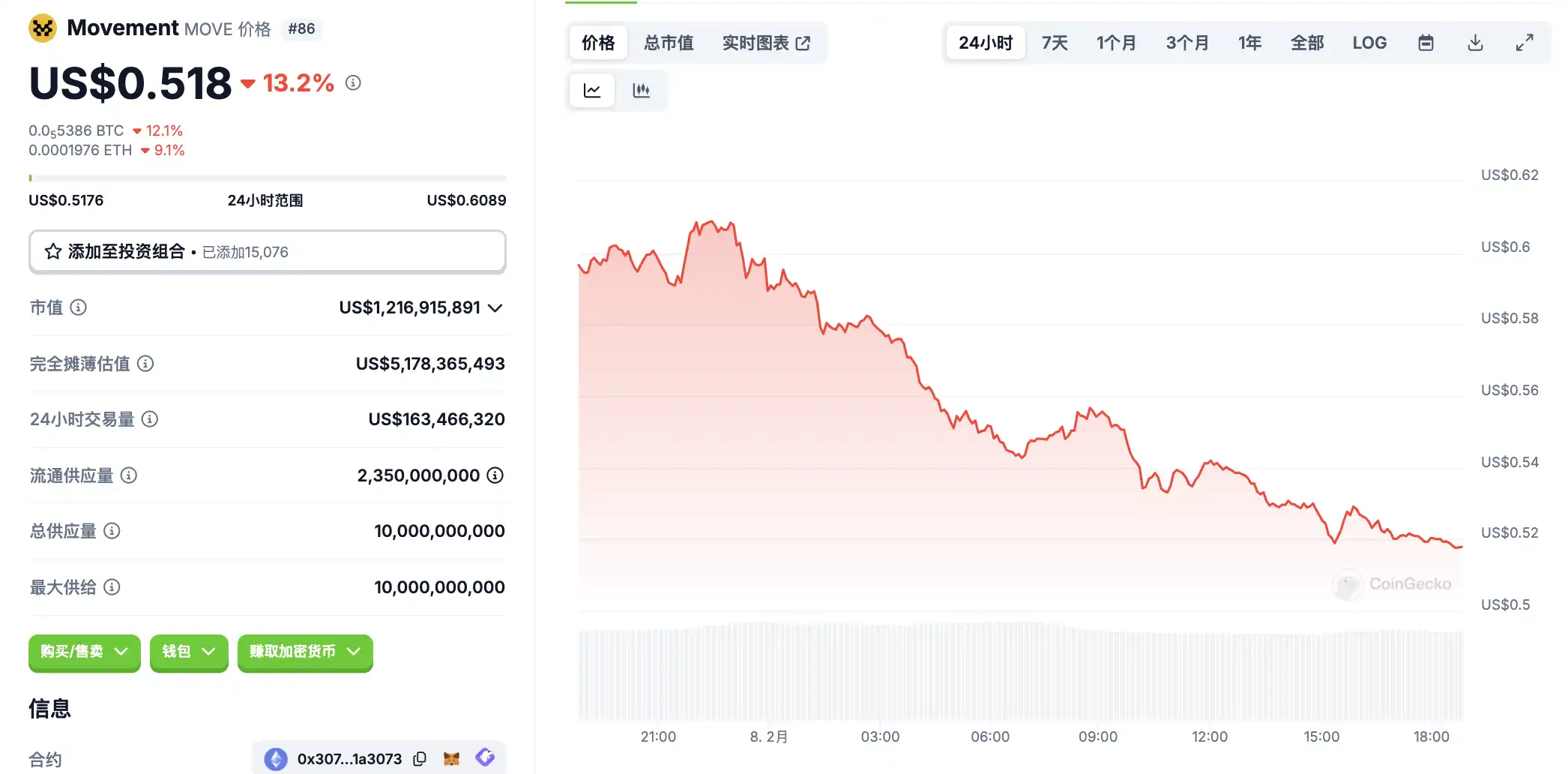Expand chart to fullscreen
This screenshot has width=1568, height=774.
click(1525, 43)
